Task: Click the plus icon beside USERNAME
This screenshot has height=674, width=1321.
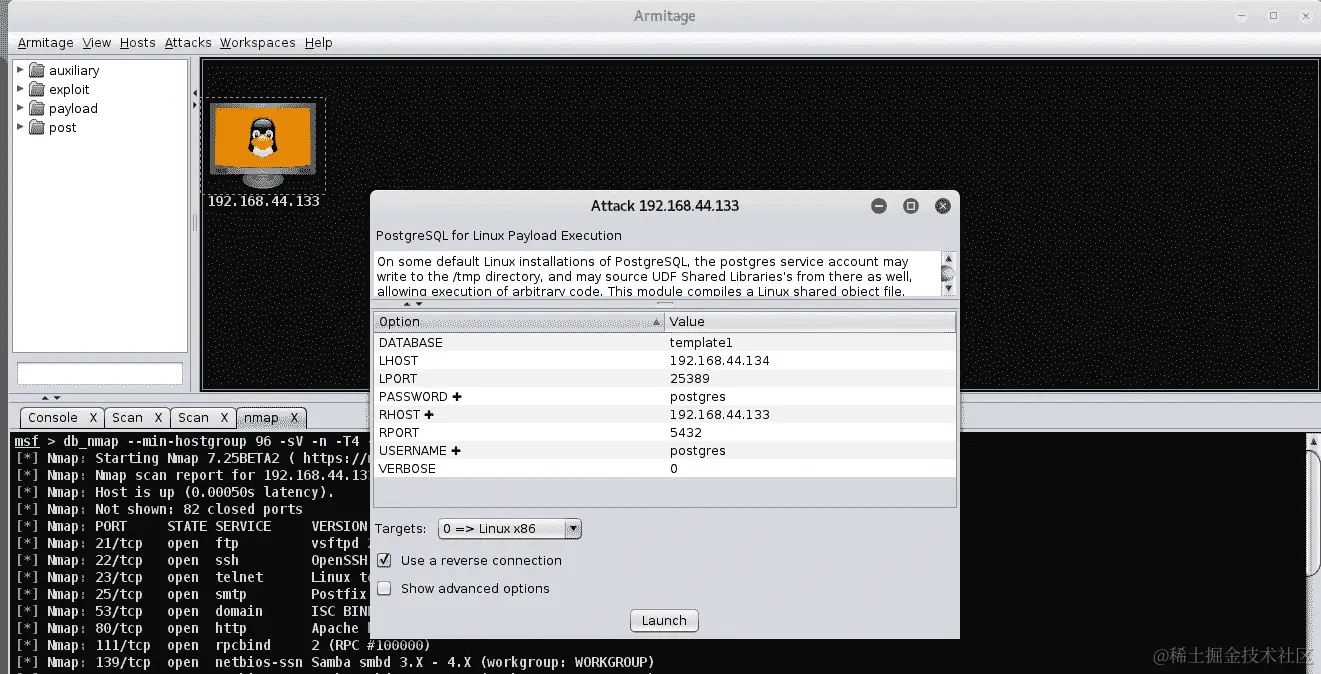Action: (x=456, y=451)
